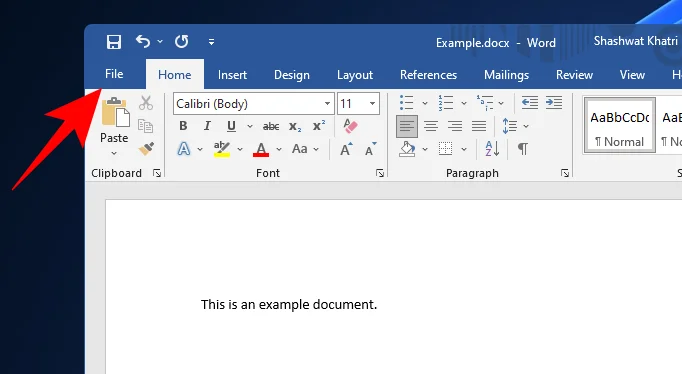Image resolution: width=682 pixels, height=374 pixels.
Task: Open Customize Quick Access Toolbar menu
Action: point(211,42)
